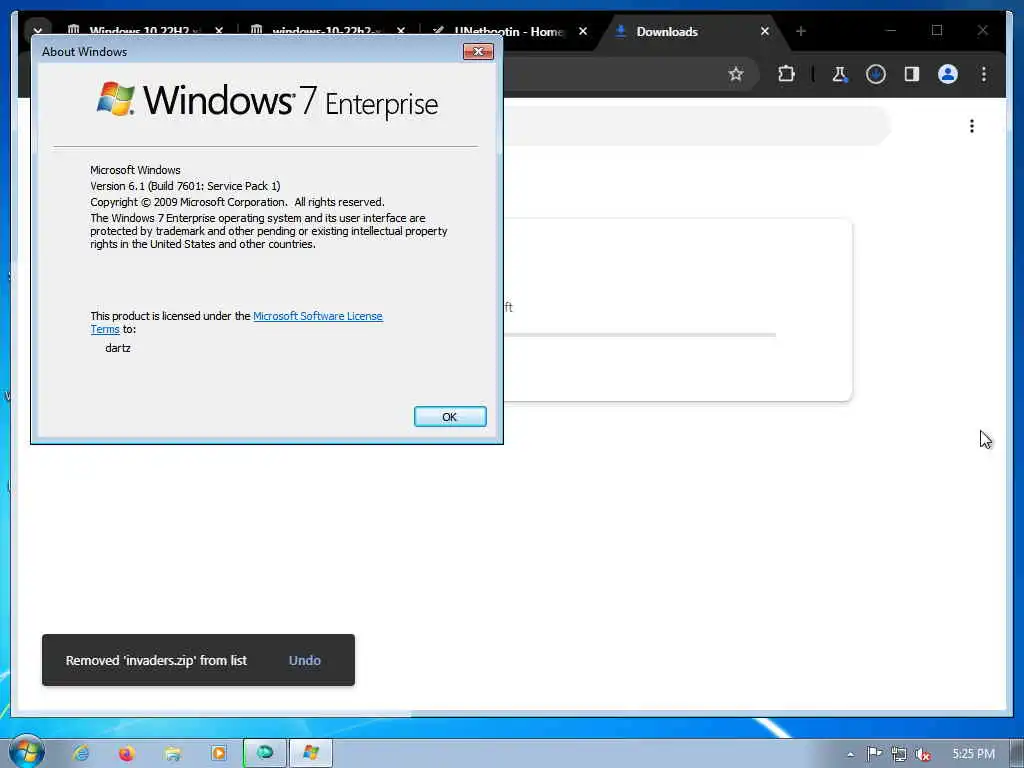Click the 5:25 PM clock
Viewport: 1024px width, 768px height.
pyautogui.click(x=973, y=754)
